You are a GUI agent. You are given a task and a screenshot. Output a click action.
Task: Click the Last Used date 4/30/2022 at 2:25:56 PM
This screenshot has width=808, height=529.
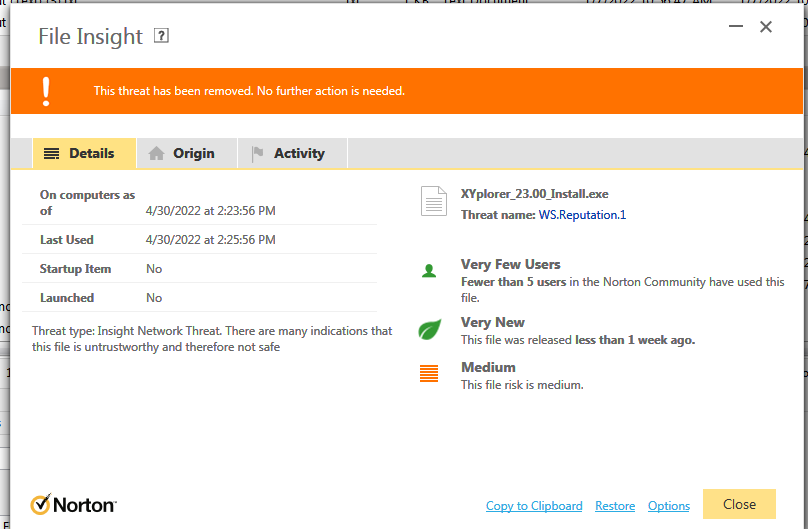point(210,240)
